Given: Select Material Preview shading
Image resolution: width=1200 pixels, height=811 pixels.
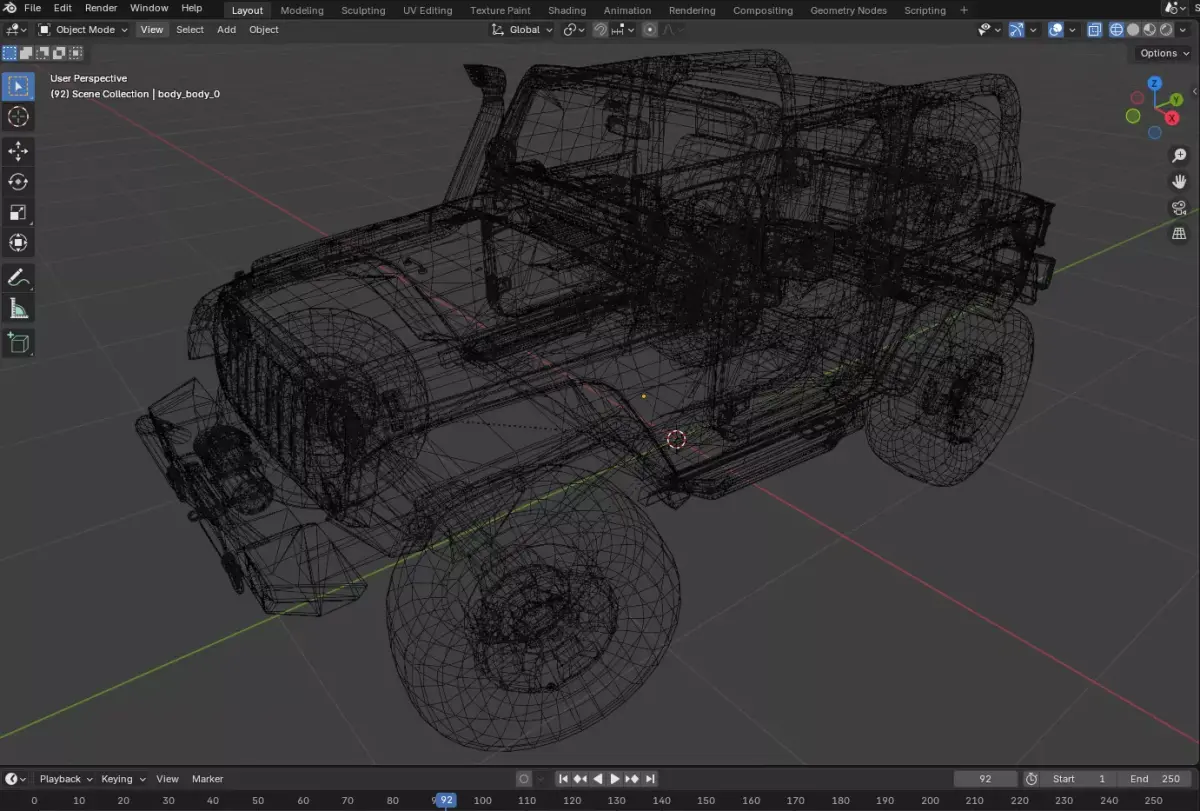Looking at the screenshot, I should [x=1151, y=30].
